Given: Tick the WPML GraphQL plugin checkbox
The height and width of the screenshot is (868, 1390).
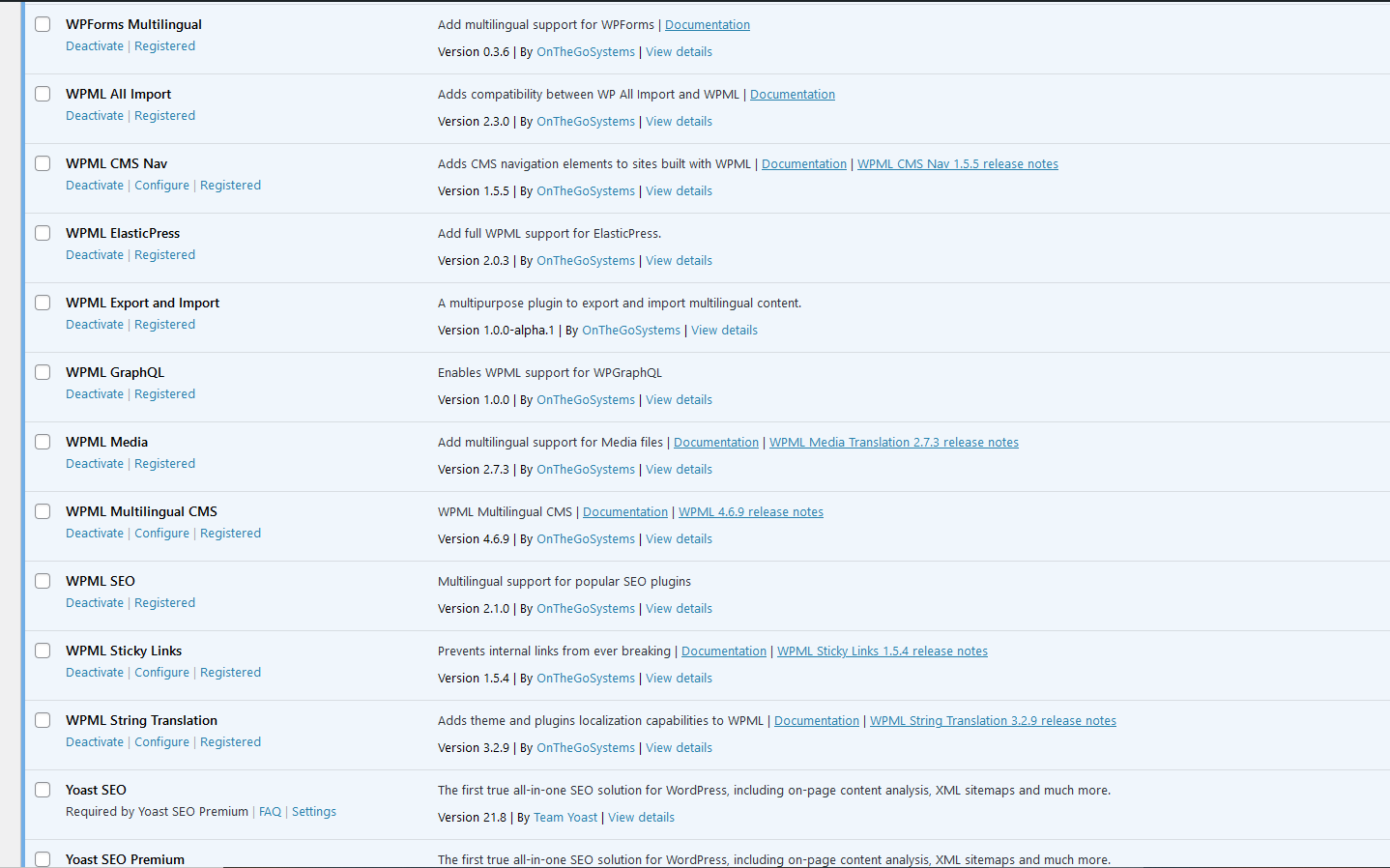Looking at the screenshot, I should (x=43, y=372).
